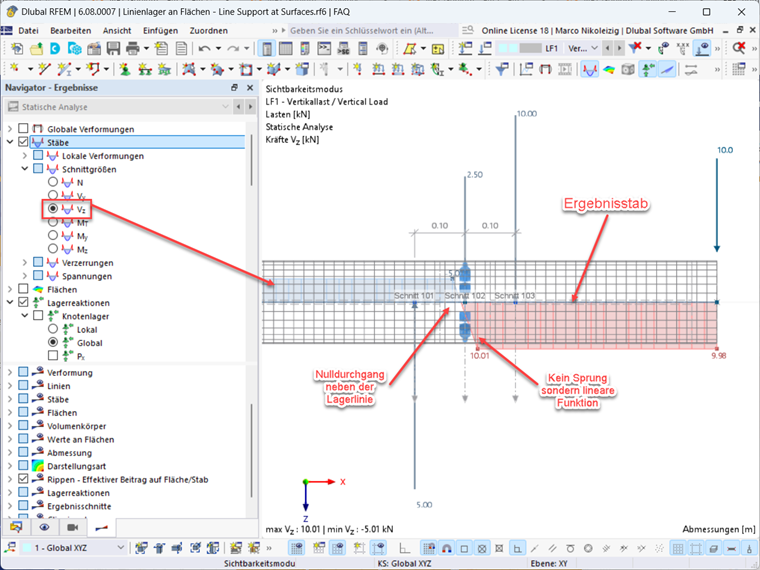Click the keyword search input field

(x=373, y=31)
